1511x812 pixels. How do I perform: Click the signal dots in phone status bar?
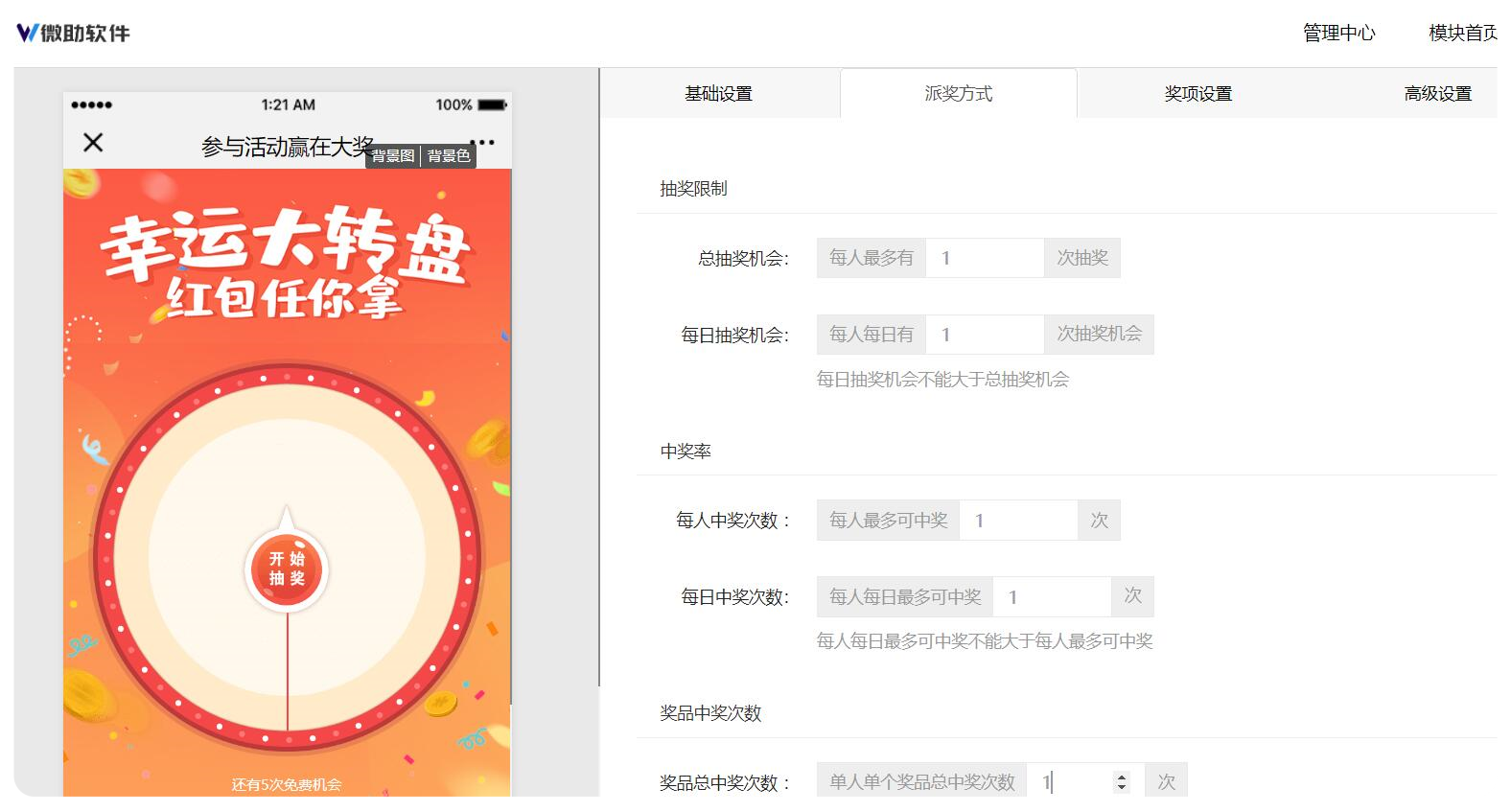click(92, 104)
